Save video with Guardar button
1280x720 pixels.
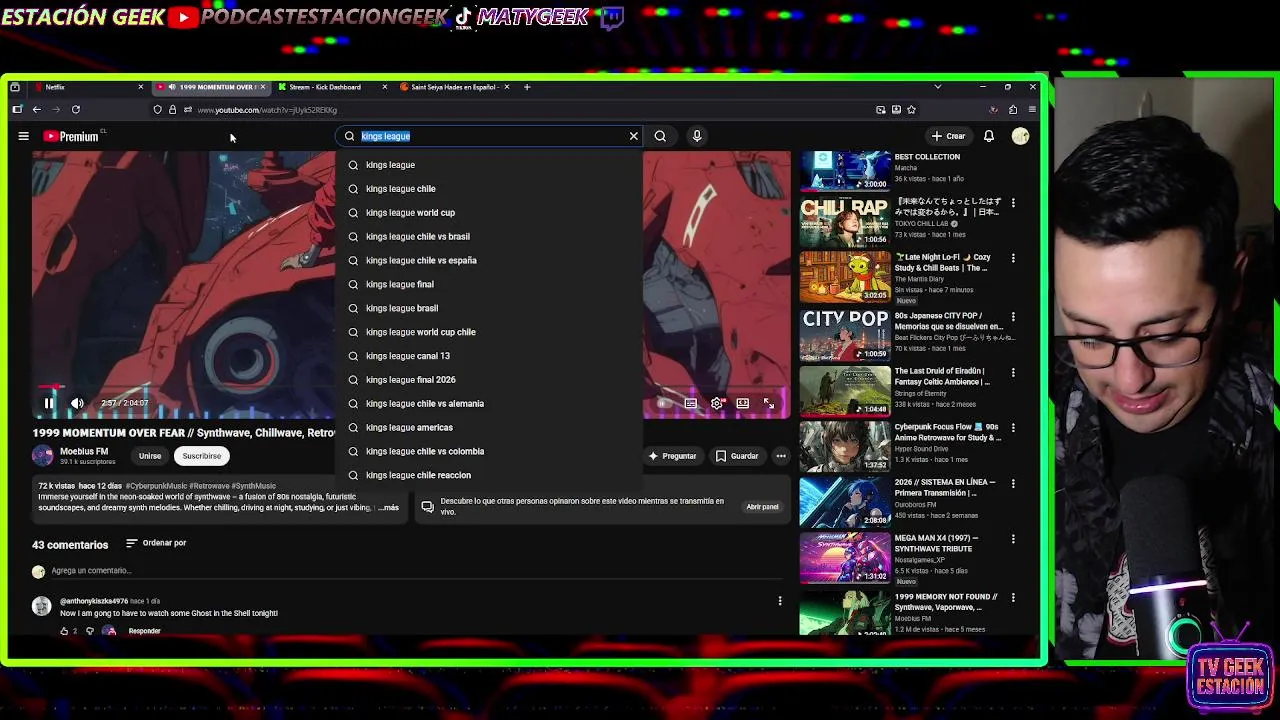[x=737, y=456]
